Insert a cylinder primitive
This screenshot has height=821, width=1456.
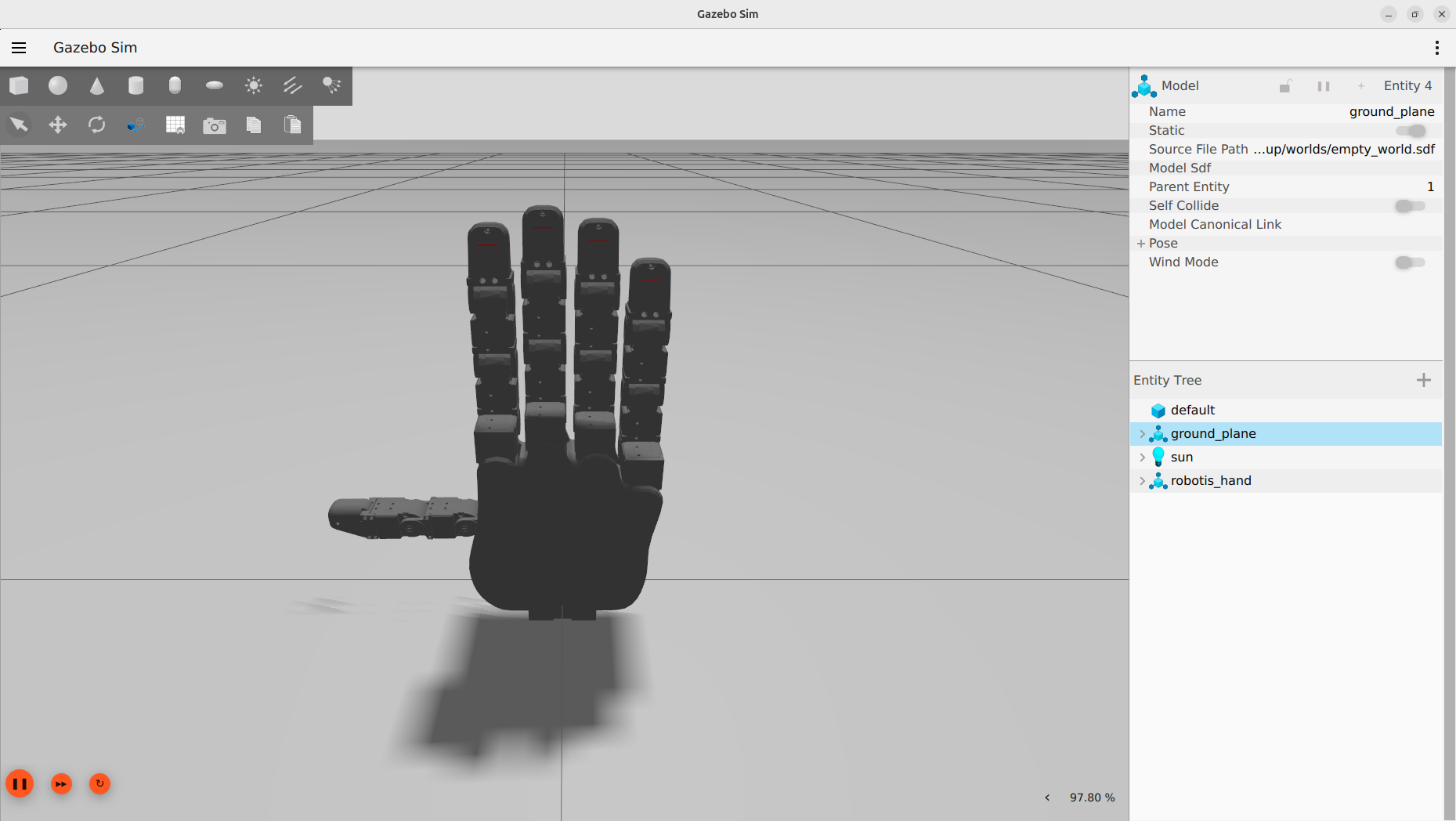135,85
